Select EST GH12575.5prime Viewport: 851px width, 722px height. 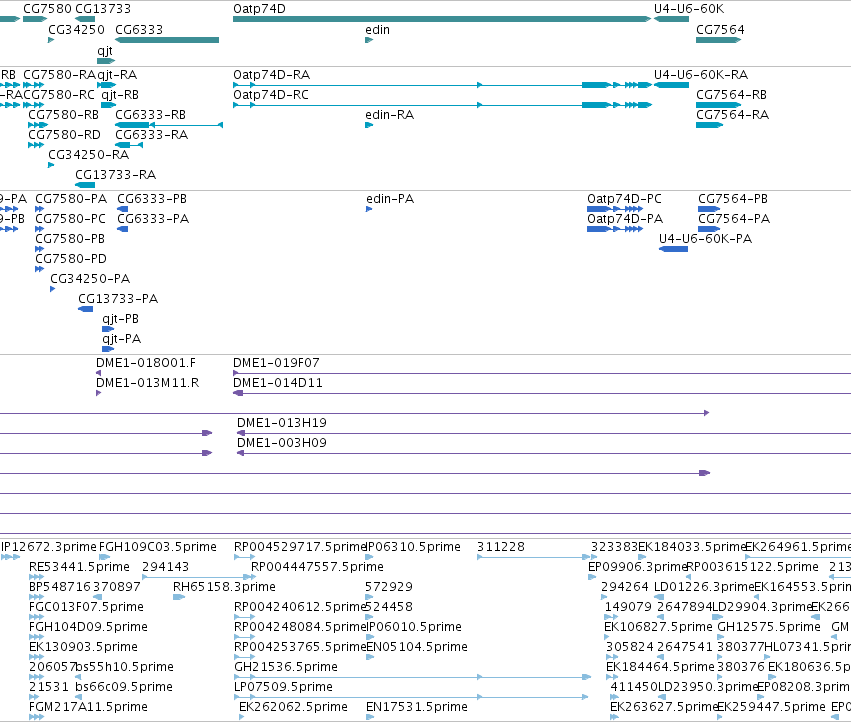(721, 637)
